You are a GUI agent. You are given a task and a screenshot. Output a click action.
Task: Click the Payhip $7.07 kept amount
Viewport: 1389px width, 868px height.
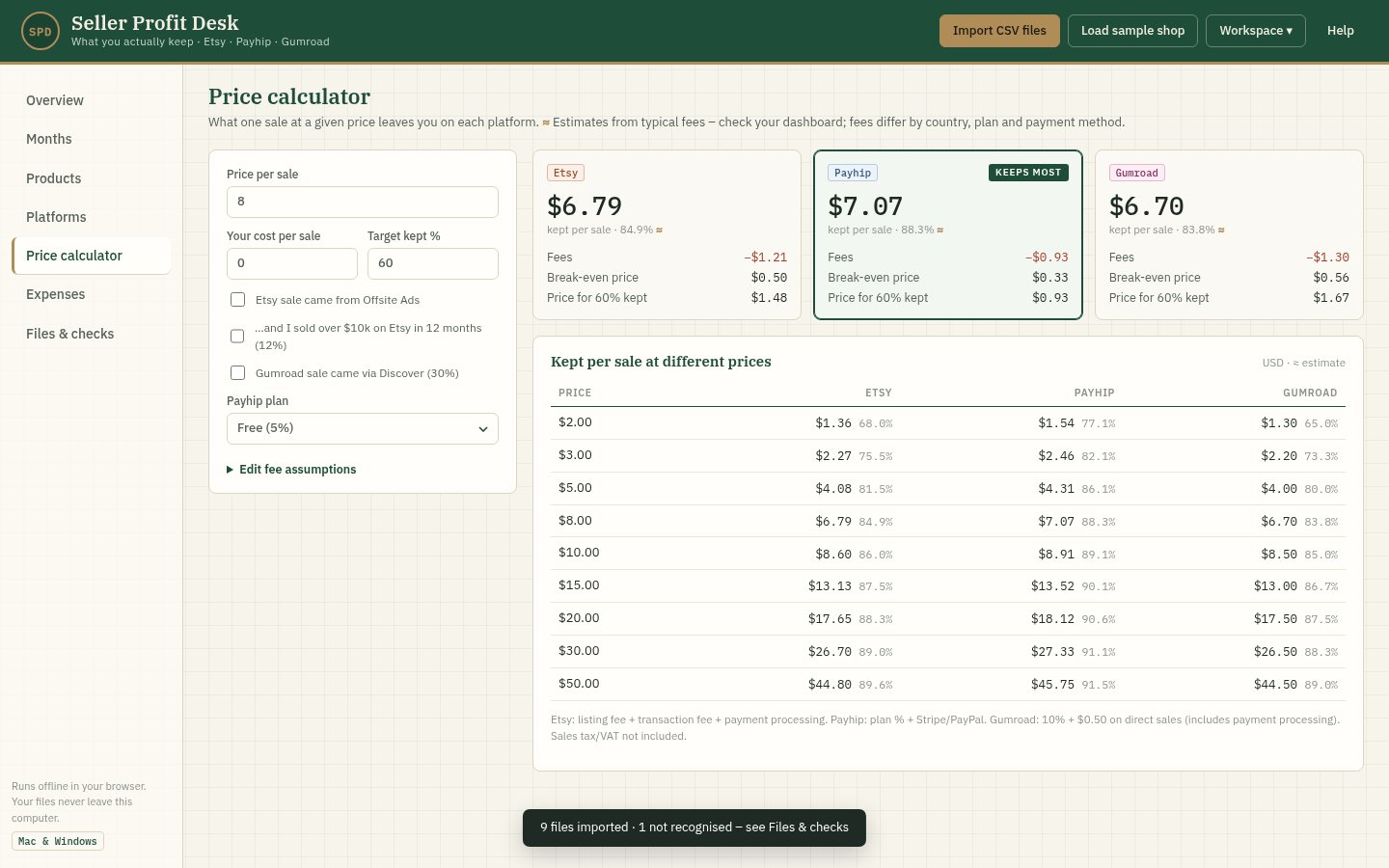coord(865,206)
